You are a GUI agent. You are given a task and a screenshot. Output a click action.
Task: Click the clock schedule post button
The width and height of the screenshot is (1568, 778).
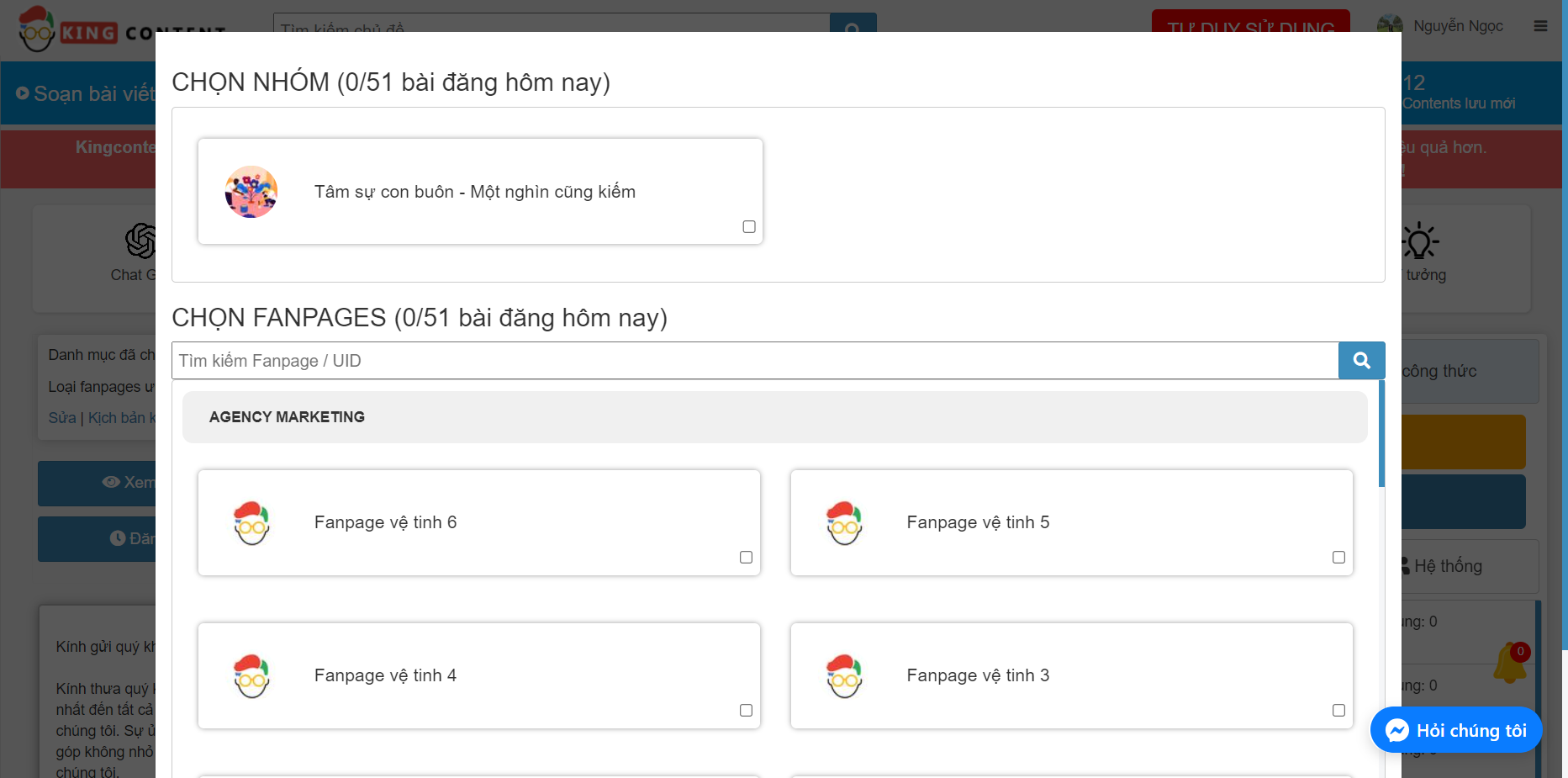tap(97, 538)
